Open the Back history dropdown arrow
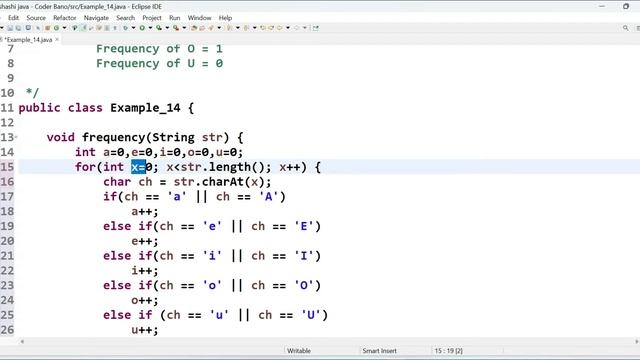This screenshot has width=640, height=360. point(288,28)
